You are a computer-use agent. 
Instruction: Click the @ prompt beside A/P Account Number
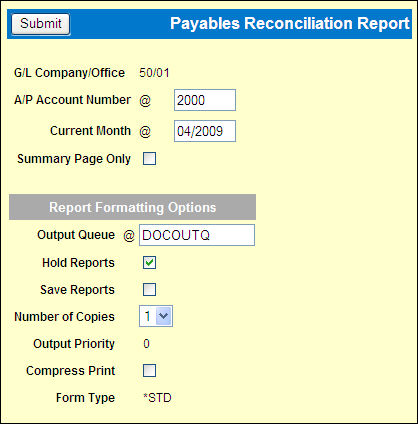[x=145, y=100]
